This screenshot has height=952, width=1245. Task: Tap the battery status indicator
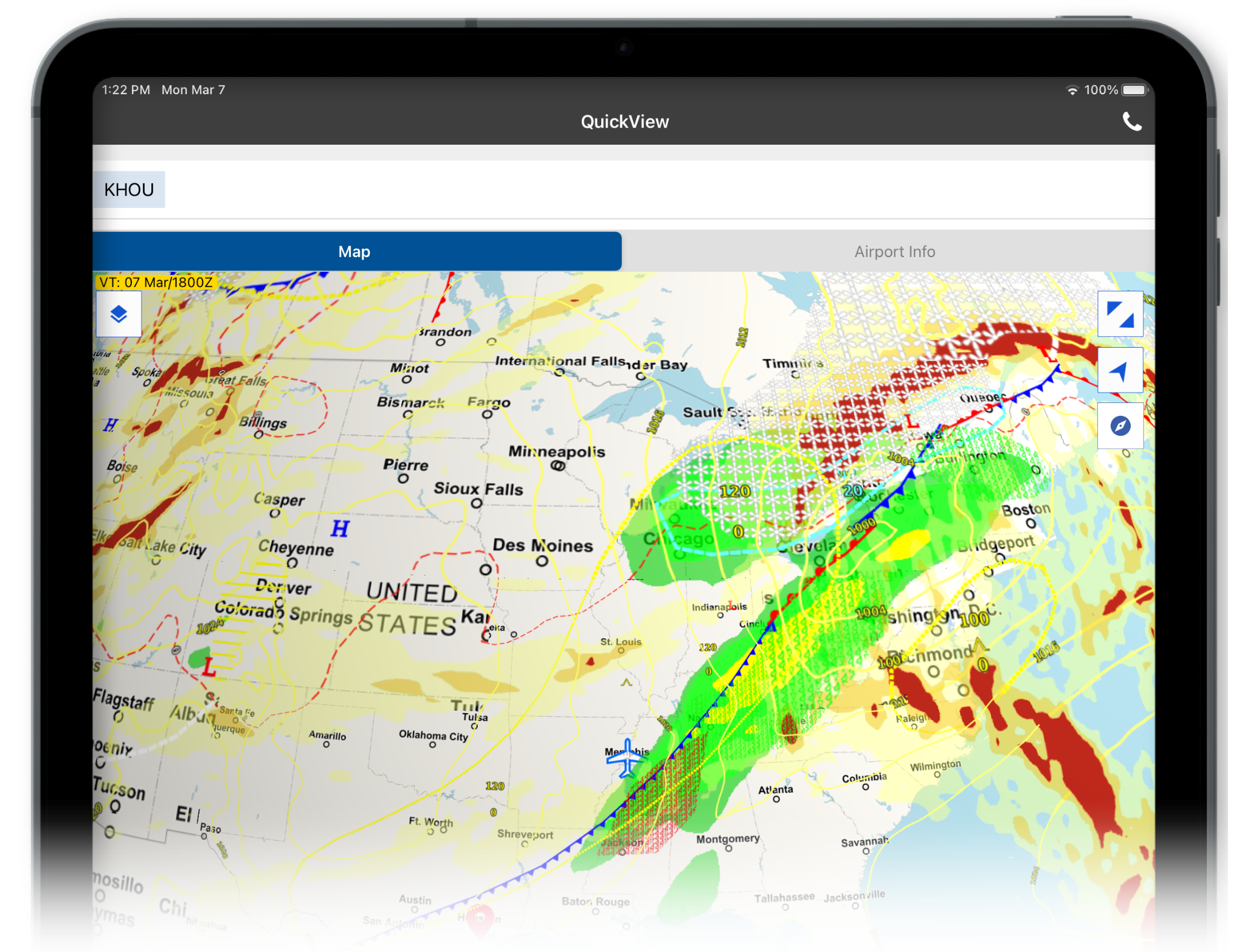(1134, 90)
